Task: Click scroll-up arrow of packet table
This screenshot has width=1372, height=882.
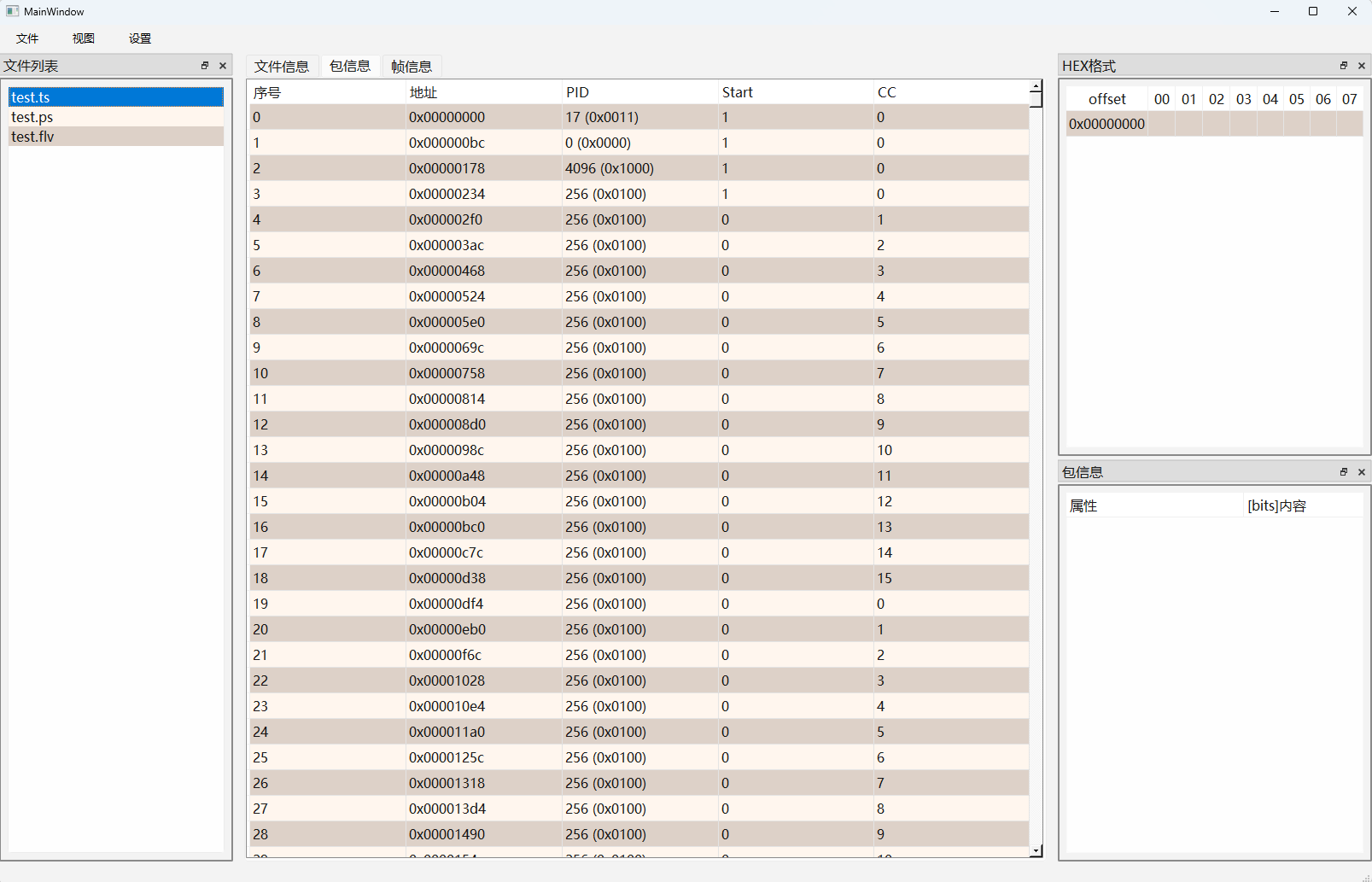Action: (x=1036, y=86)
